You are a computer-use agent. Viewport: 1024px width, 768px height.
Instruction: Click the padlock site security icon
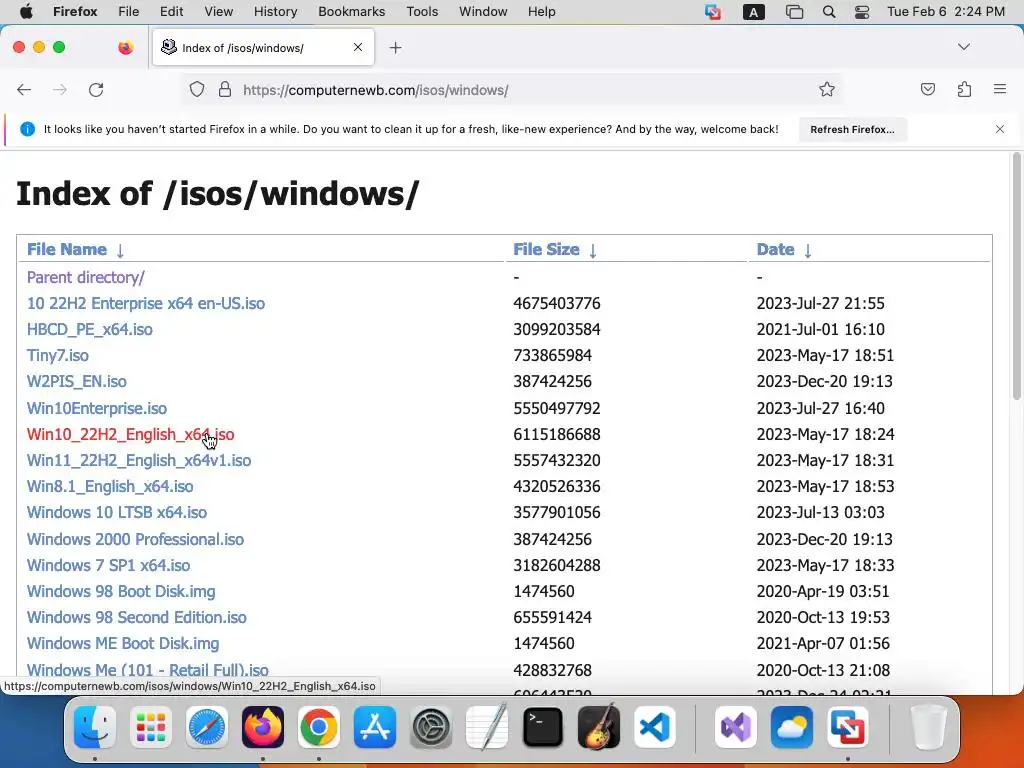coord(225,89)
